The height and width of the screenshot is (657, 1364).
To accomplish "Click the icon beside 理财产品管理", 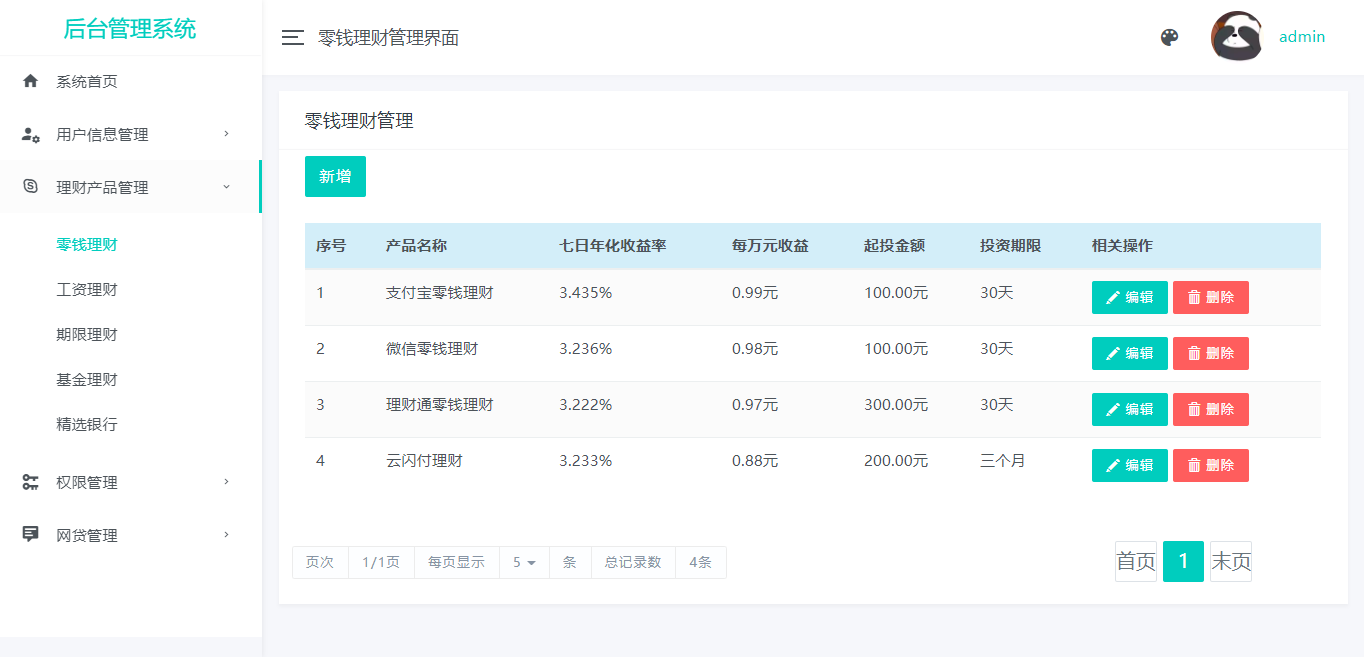I will 30,186.
